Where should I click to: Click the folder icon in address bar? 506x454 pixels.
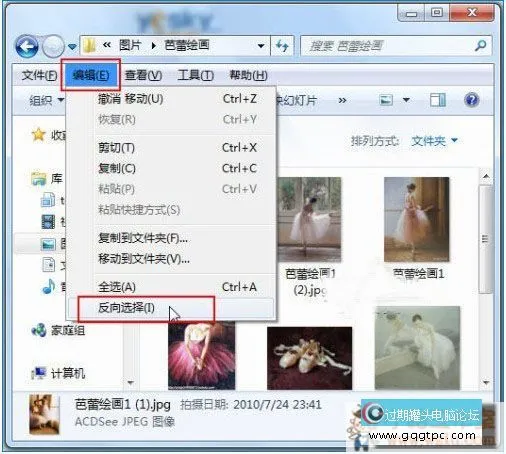point(89,46)
